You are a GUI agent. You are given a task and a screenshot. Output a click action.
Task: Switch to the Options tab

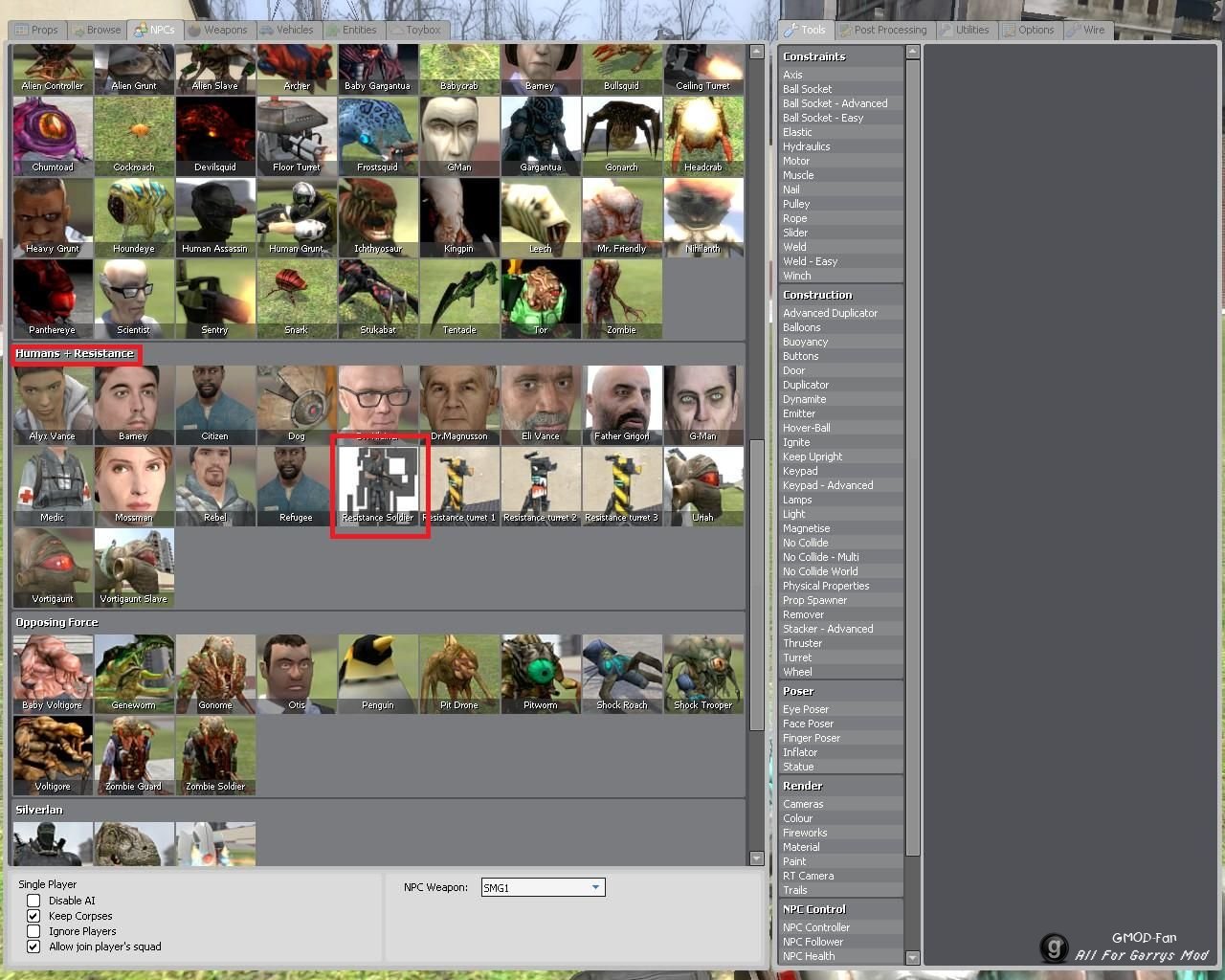(x=1029, y=30)
